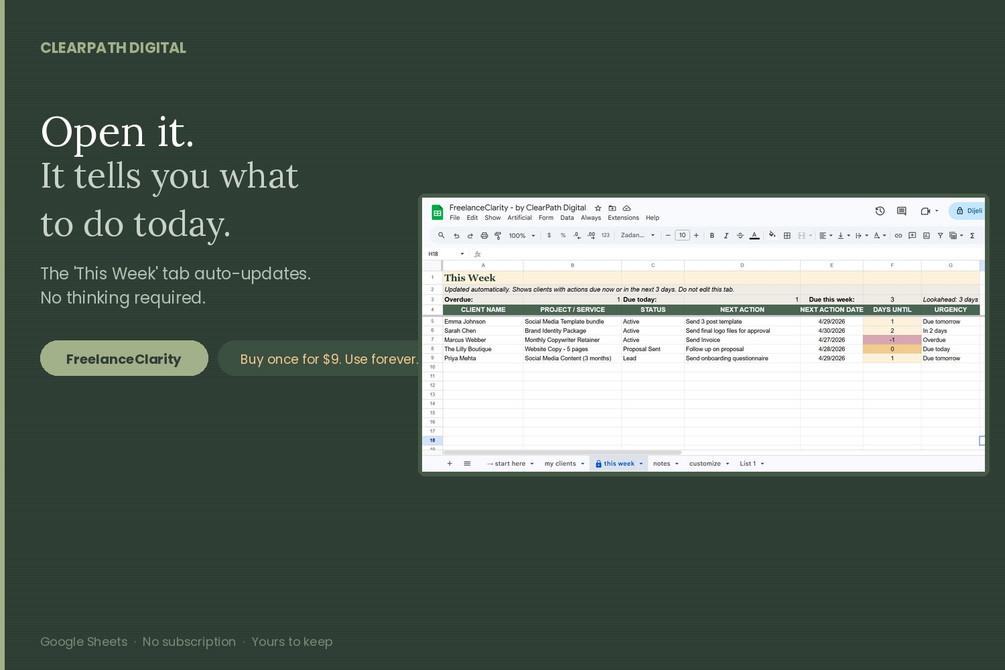
Task: Increase font size with plus button
Action: [x=696, y=235]
